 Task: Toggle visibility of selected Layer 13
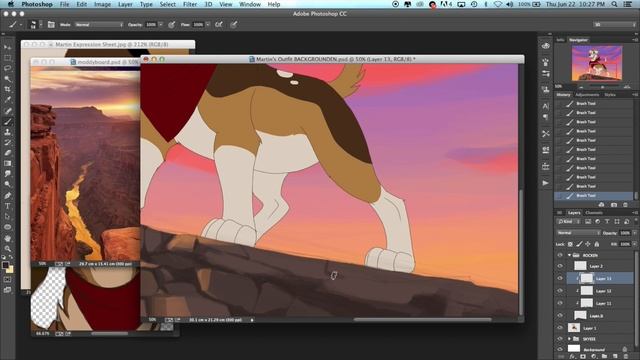(560, 278)
